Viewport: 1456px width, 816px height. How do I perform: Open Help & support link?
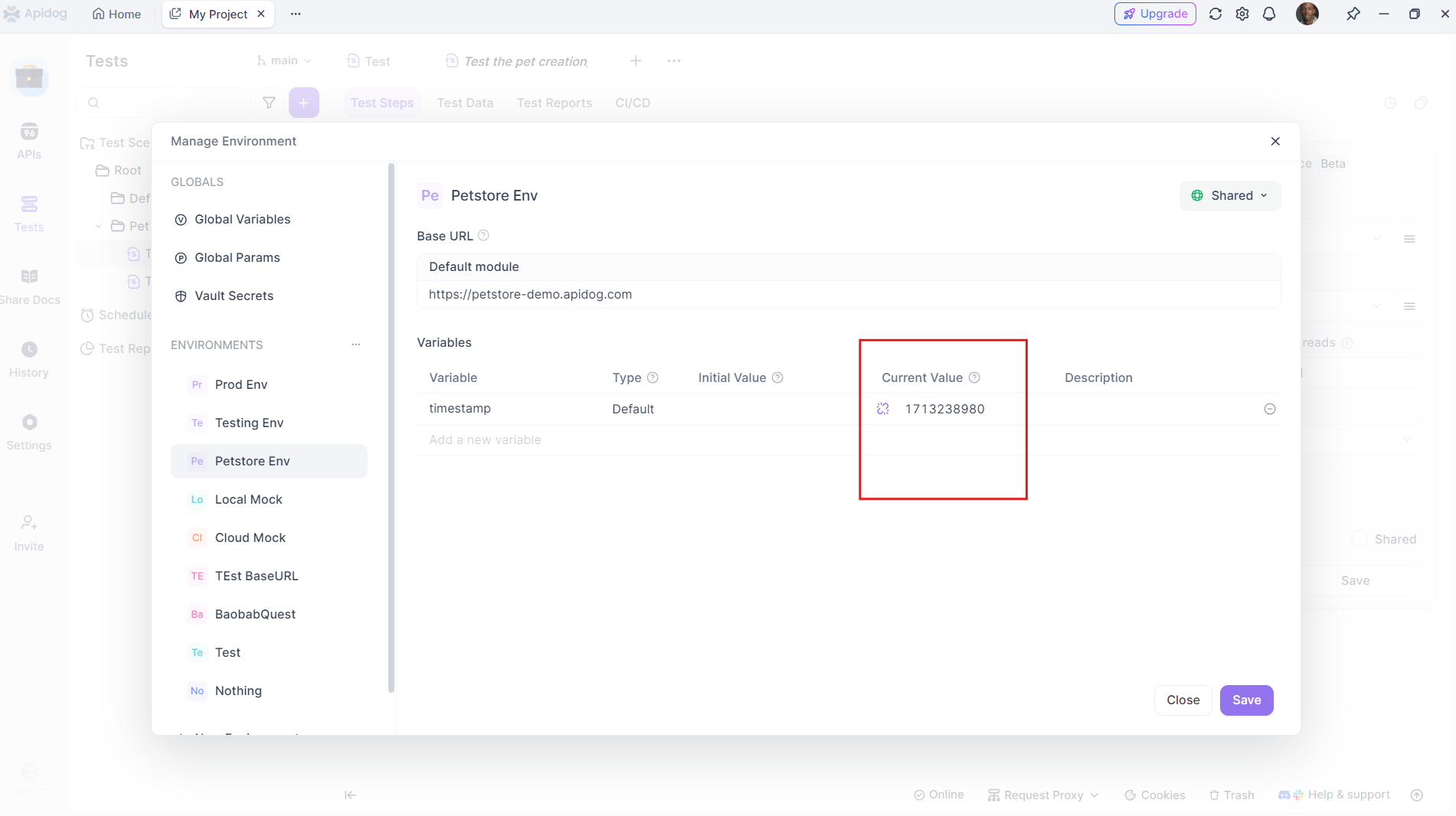point(1334,795)
